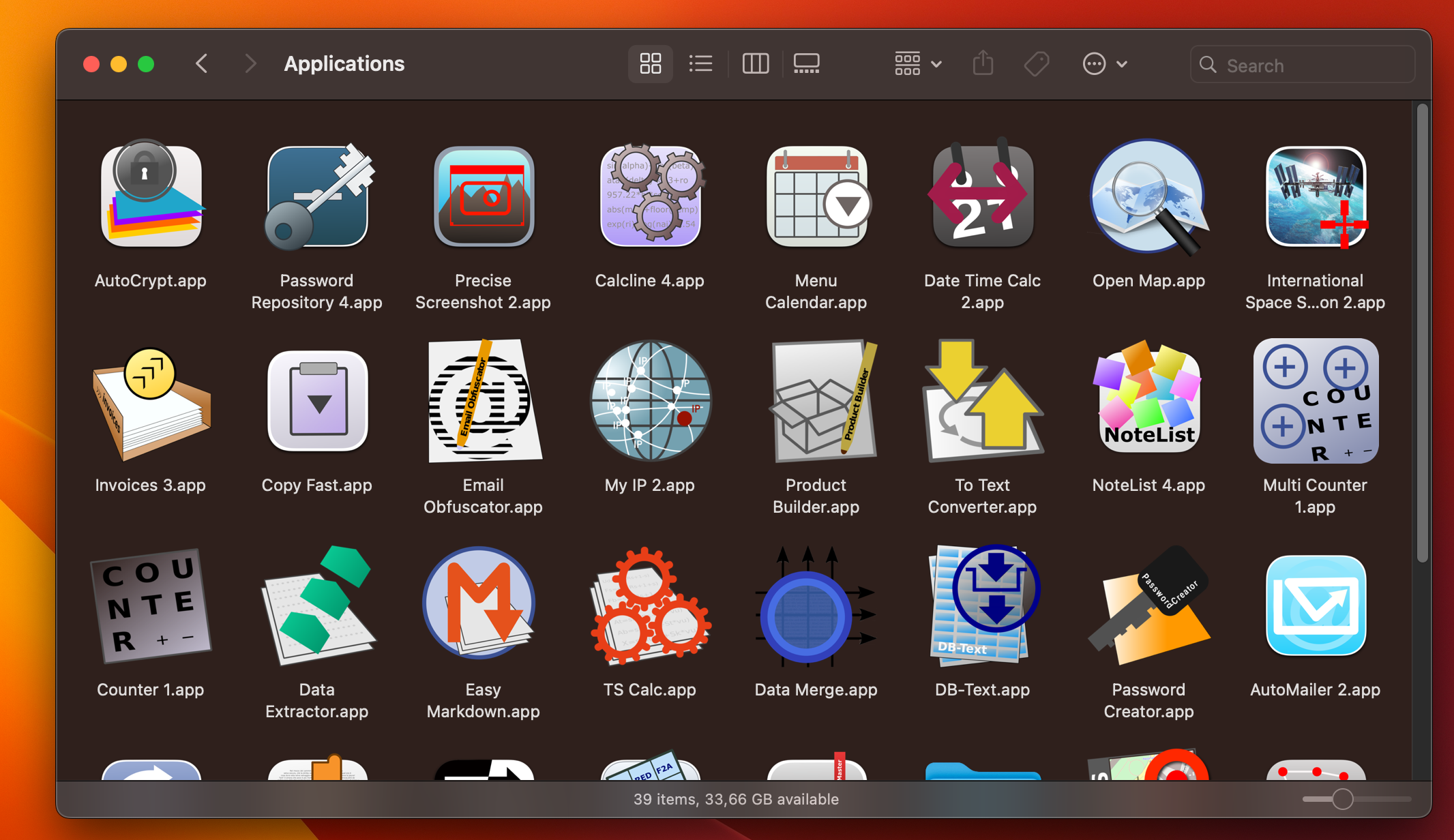Screen dimensions: 1454x840
Task: Switch to column view
Action: 756,64
